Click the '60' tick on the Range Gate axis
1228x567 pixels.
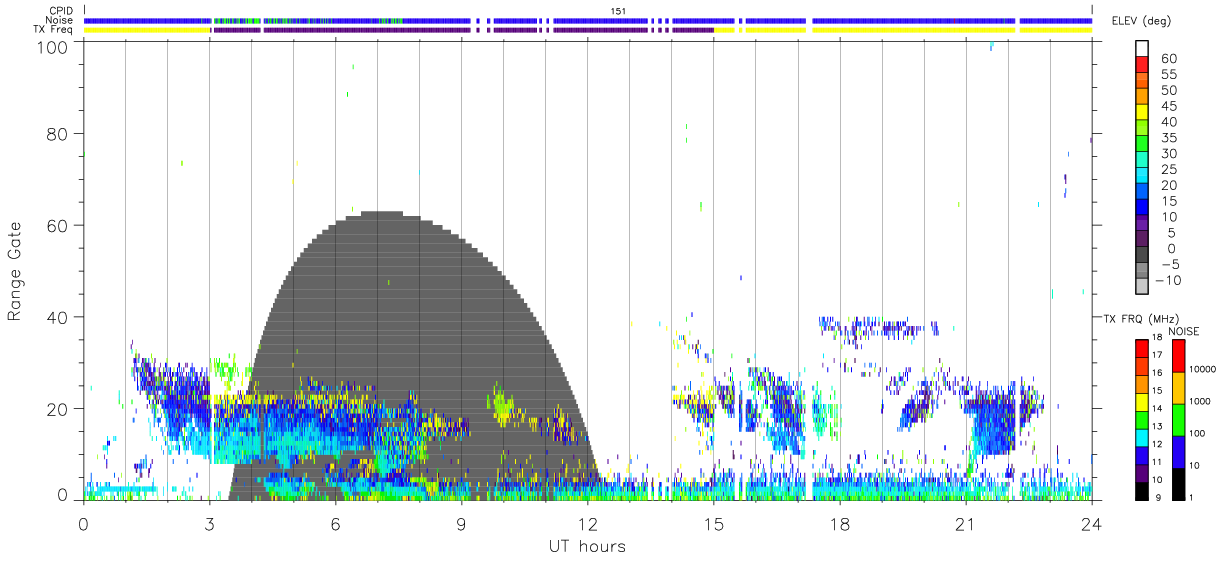click(x=57, y=225)
